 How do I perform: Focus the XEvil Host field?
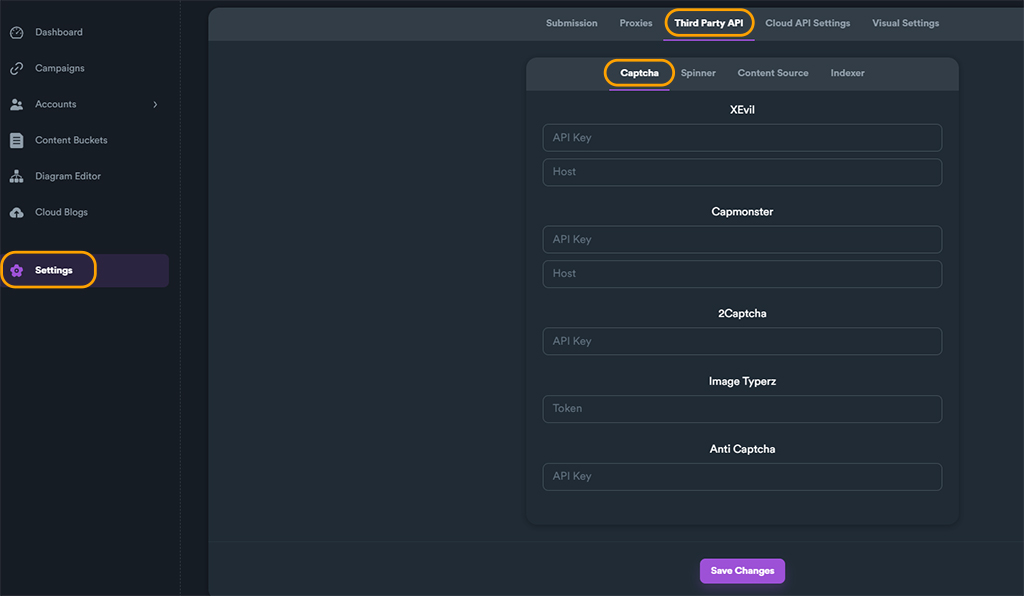(x=742, y=172)
